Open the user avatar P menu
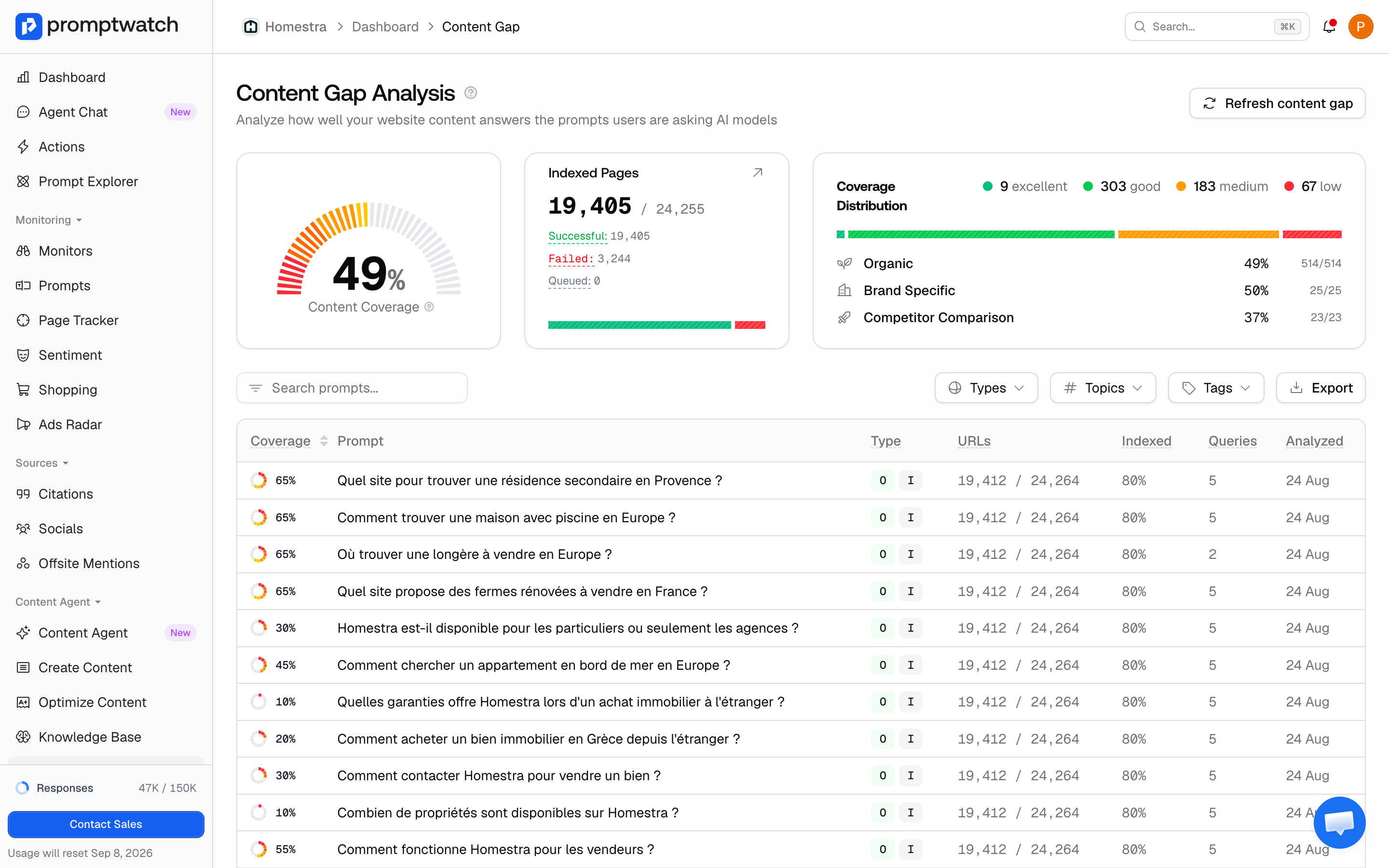The image size is (1389, 868). point(1360,27)
